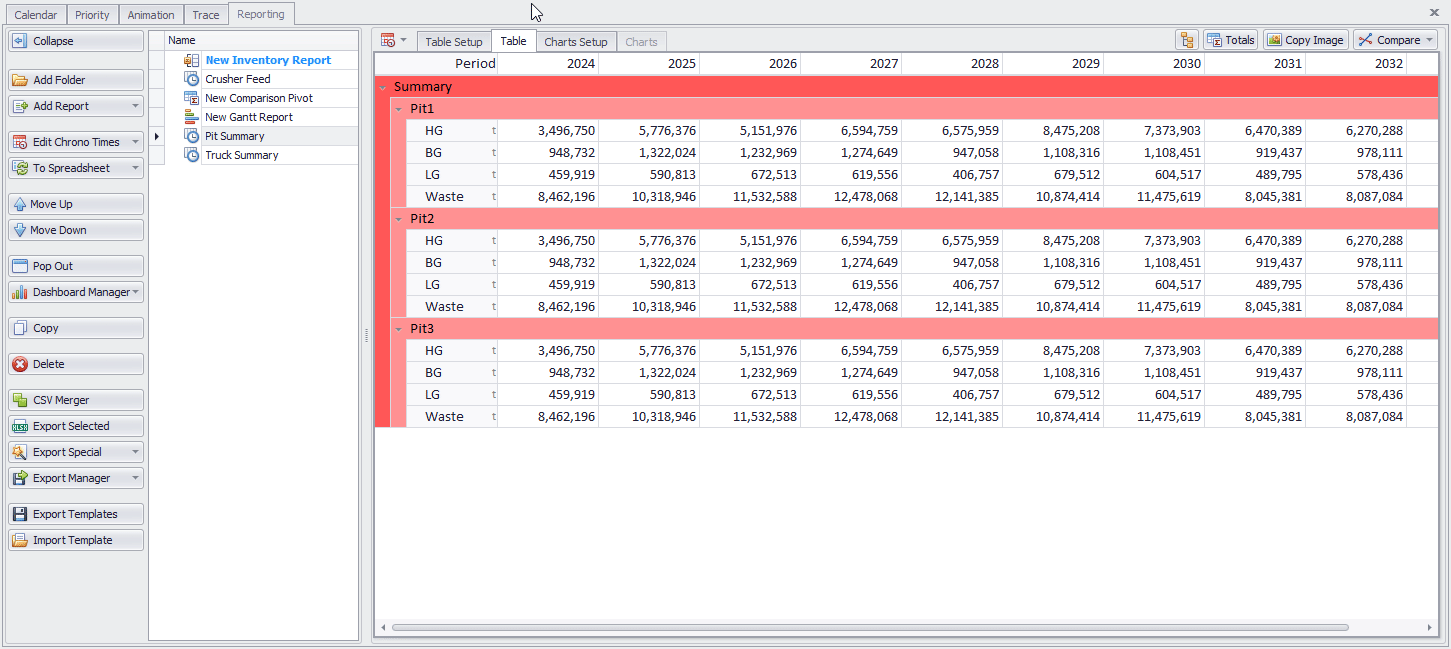This screenshot has width=1451, height=649.
Task: Click the Dashboard Manager chart icon
Action: tap(20, 292)
